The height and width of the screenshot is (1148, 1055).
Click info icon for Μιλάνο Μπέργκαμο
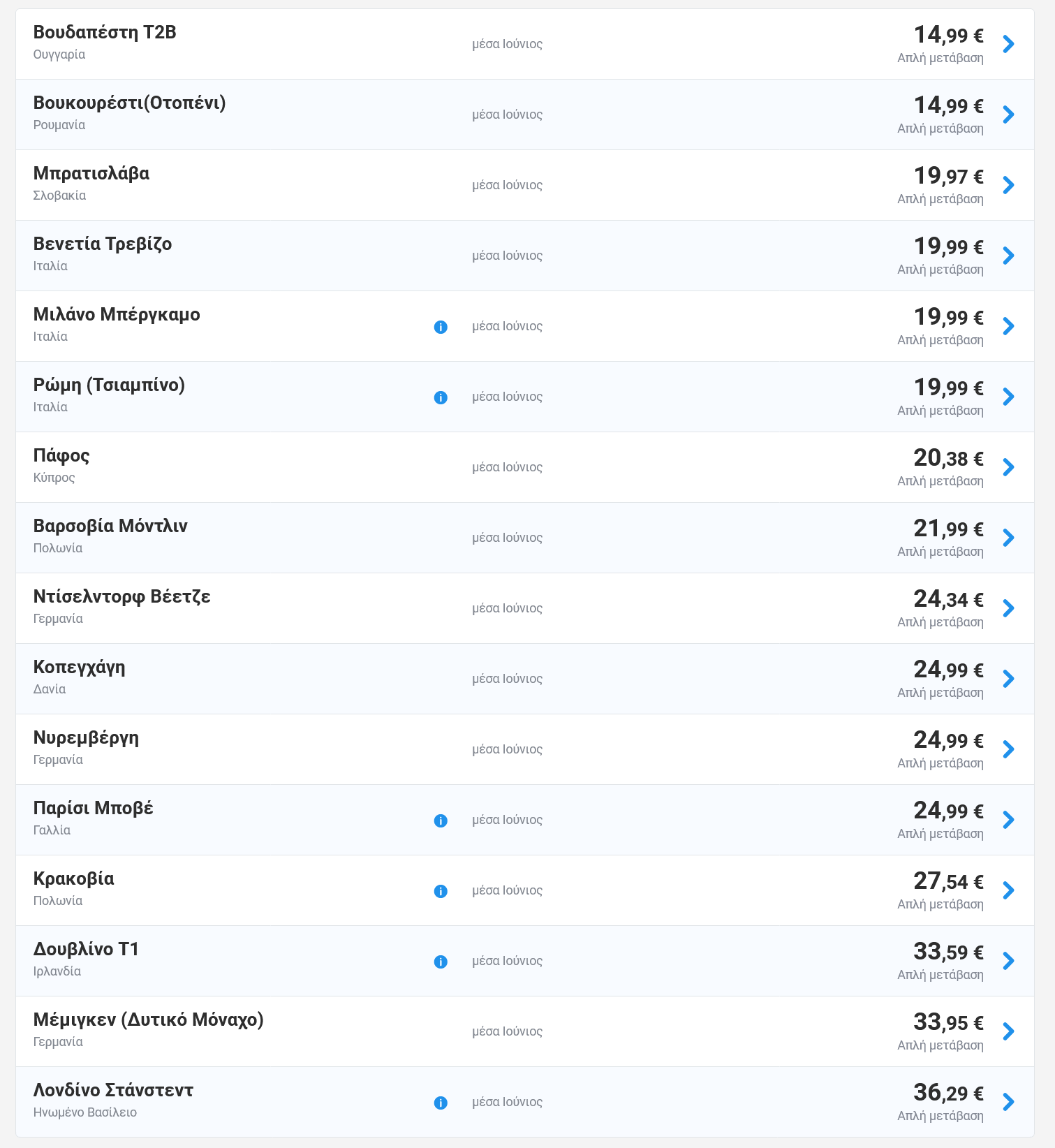(x=441, y=327)
